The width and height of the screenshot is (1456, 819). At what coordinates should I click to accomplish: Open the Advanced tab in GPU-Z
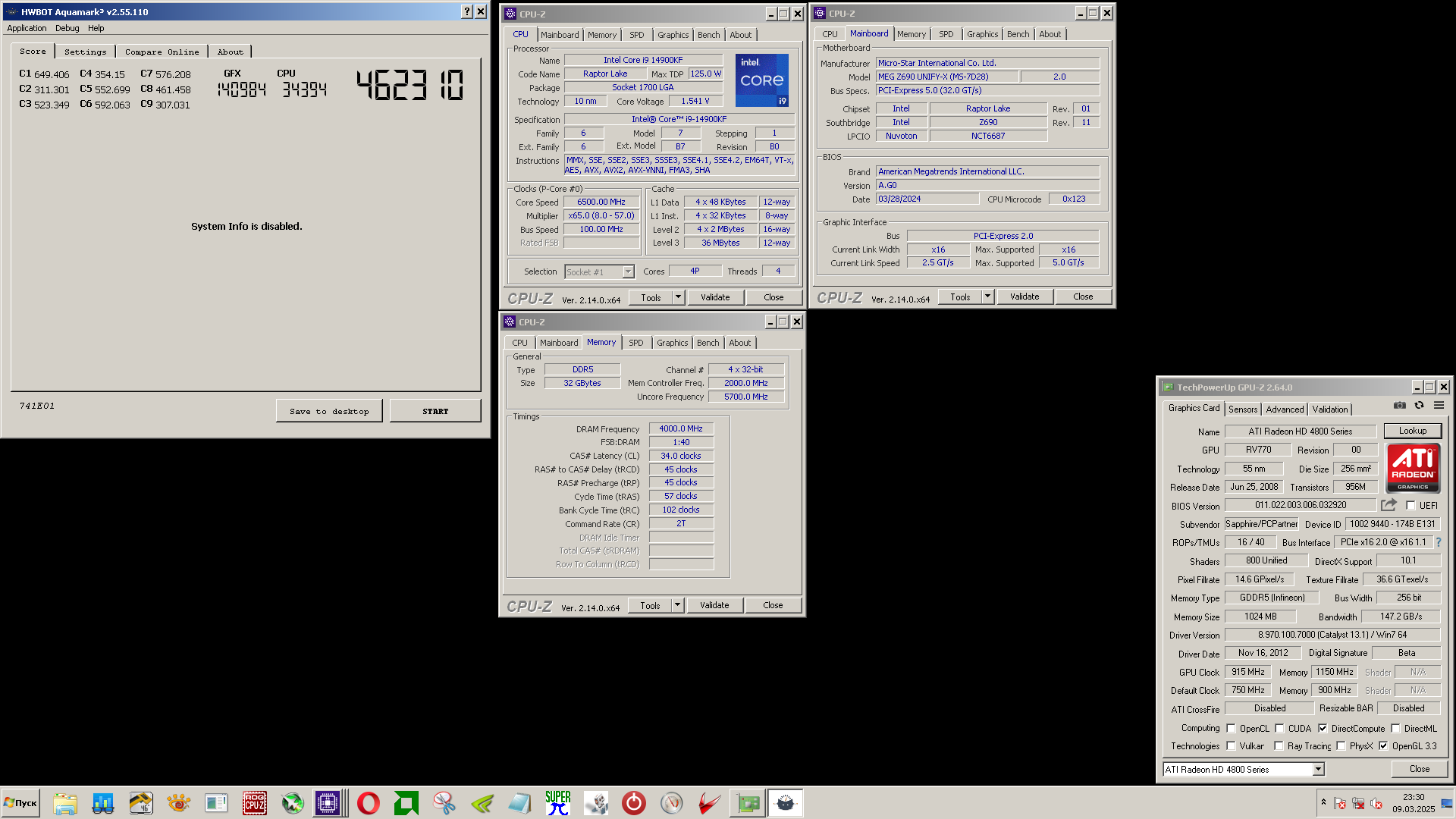click(1285, 409)
